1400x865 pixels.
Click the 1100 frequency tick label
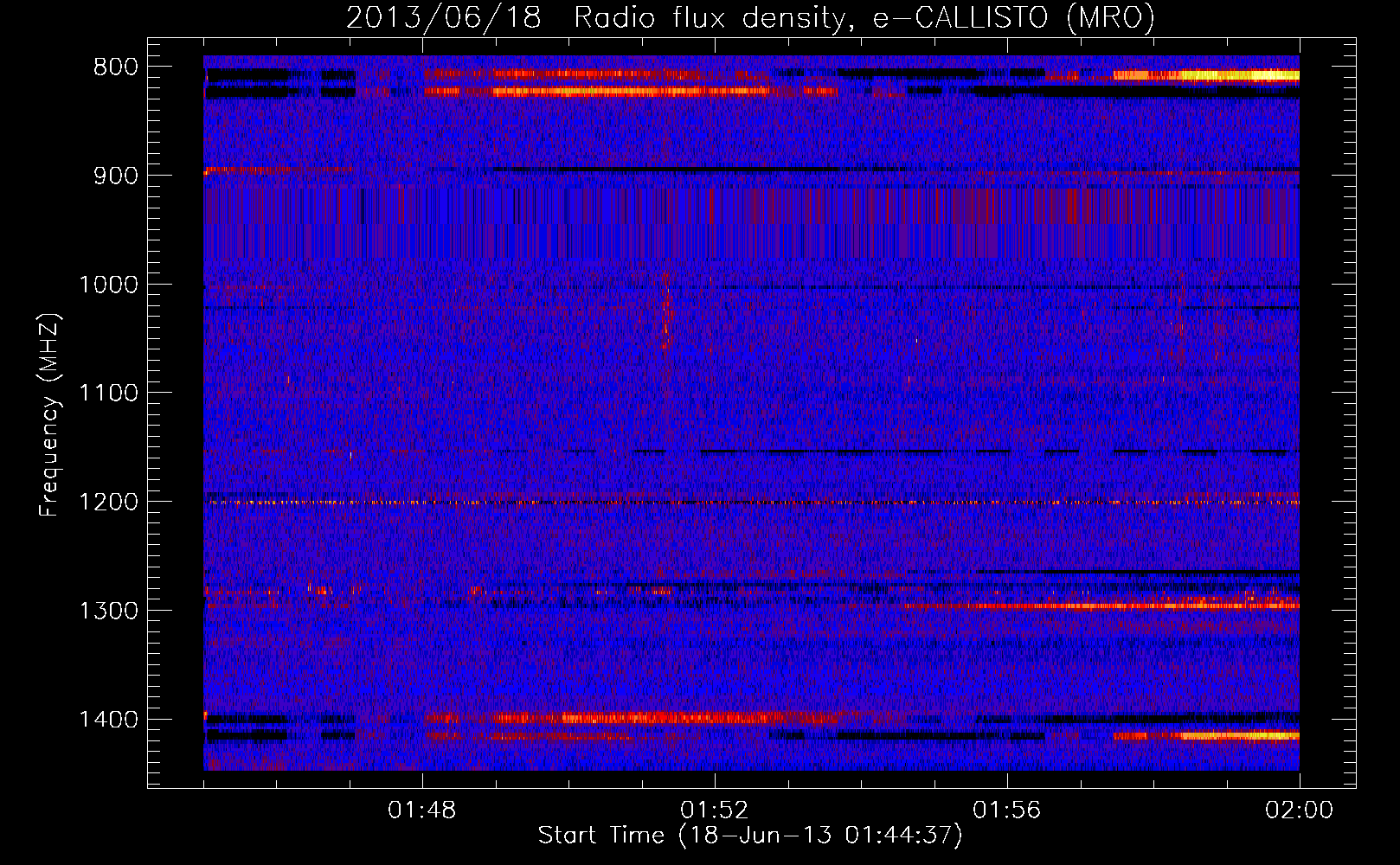coord(108,394)
